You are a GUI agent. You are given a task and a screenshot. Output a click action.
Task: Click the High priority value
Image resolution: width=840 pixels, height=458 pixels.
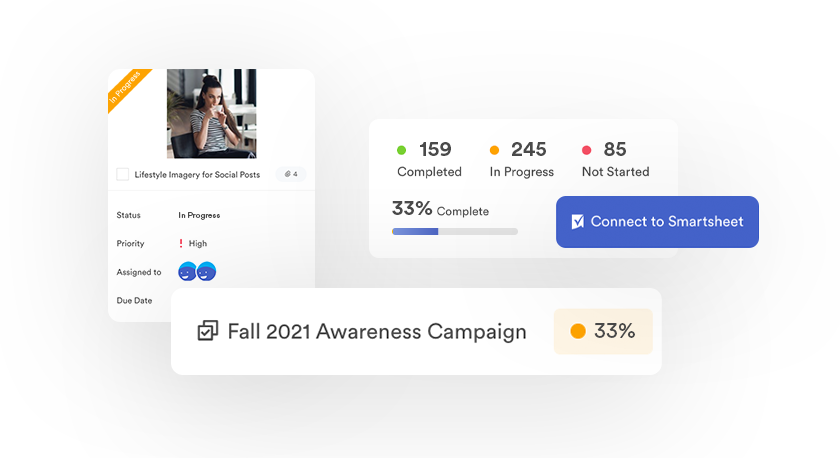pos(198,243)
